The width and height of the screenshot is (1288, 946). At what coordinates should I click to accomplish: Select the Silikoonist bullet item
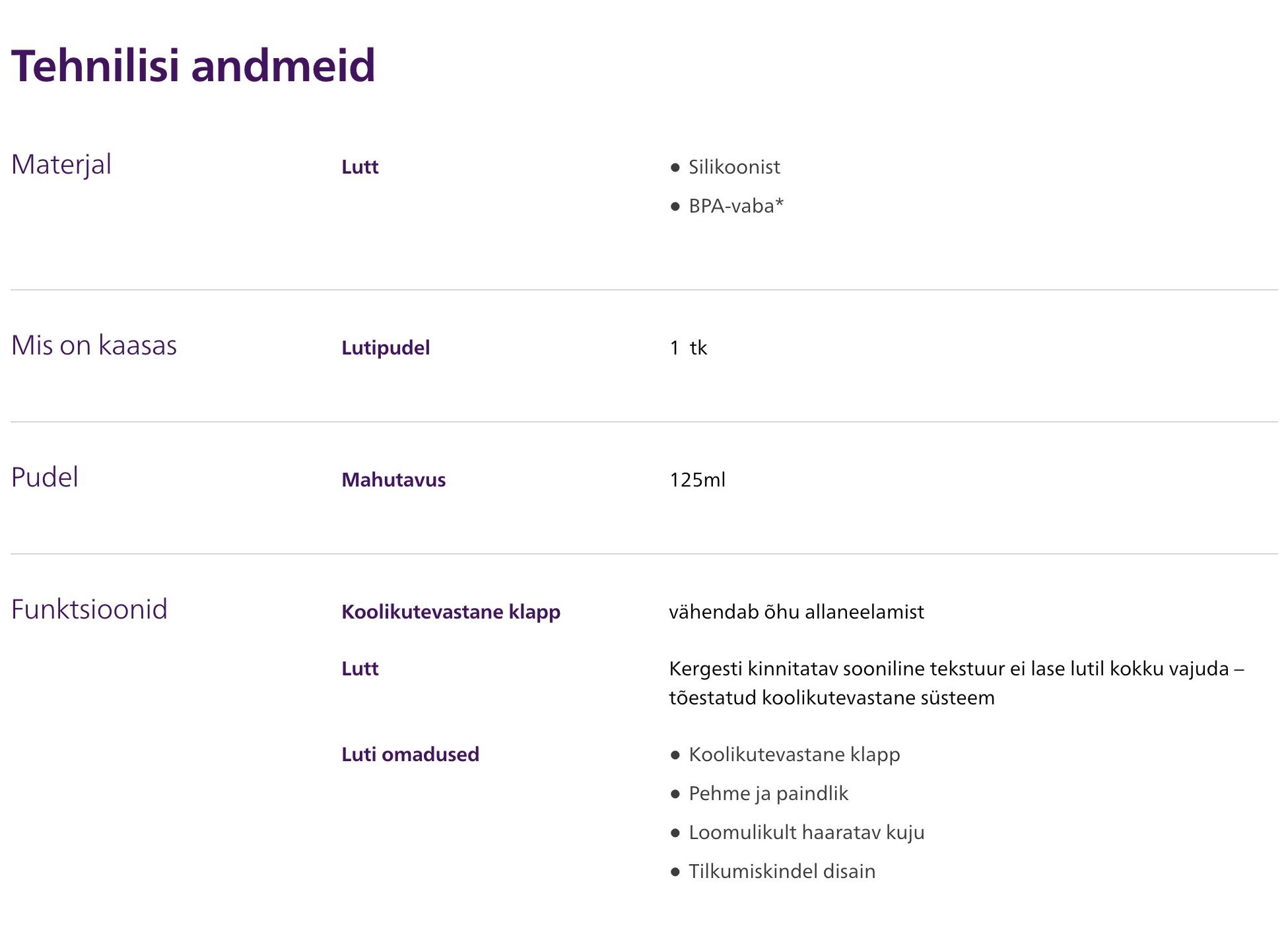[x=733, y=167]
